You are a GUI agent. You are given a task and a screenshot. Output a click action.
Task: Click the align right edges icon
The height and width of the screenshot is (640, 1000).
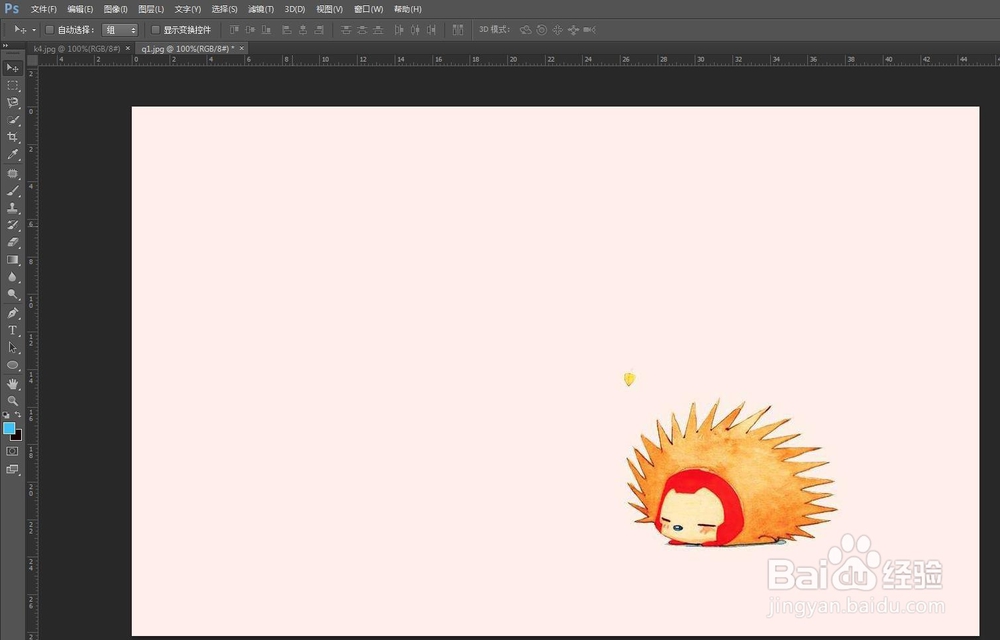coord(319,30)
